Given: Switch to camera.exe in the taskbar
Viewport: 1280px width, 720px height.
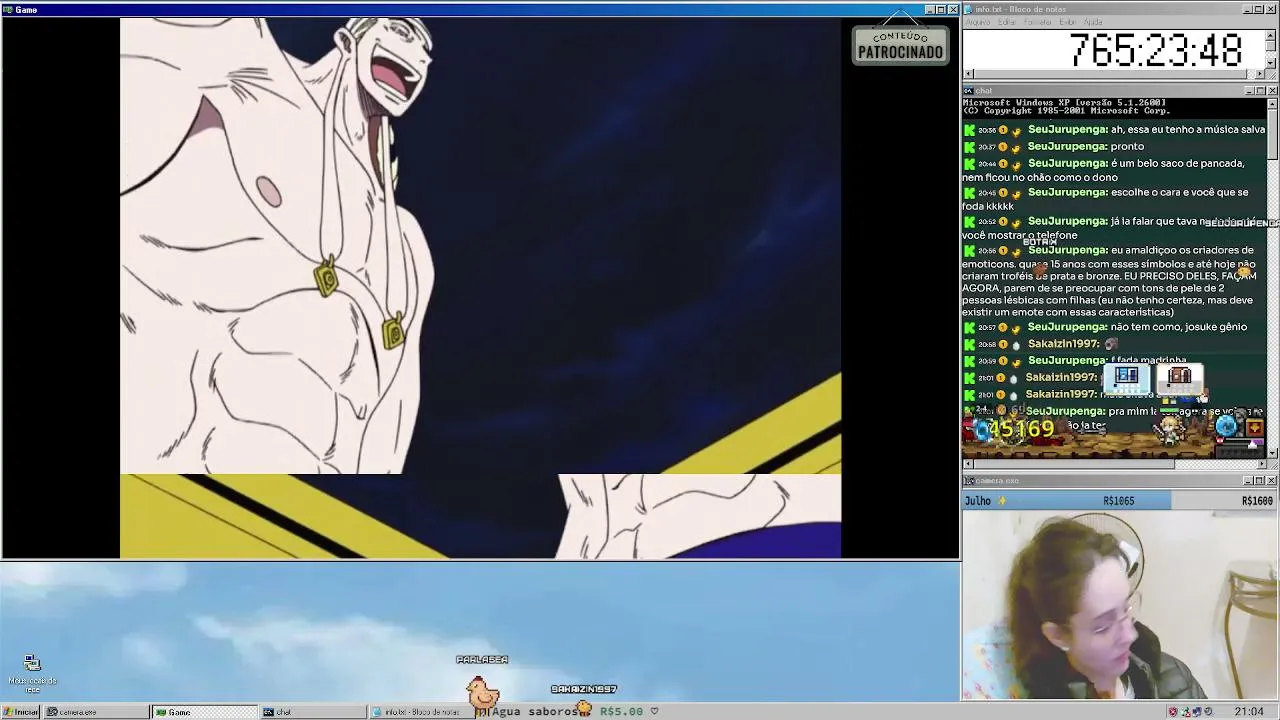Looking at the screenshot, I should point(97,712).
